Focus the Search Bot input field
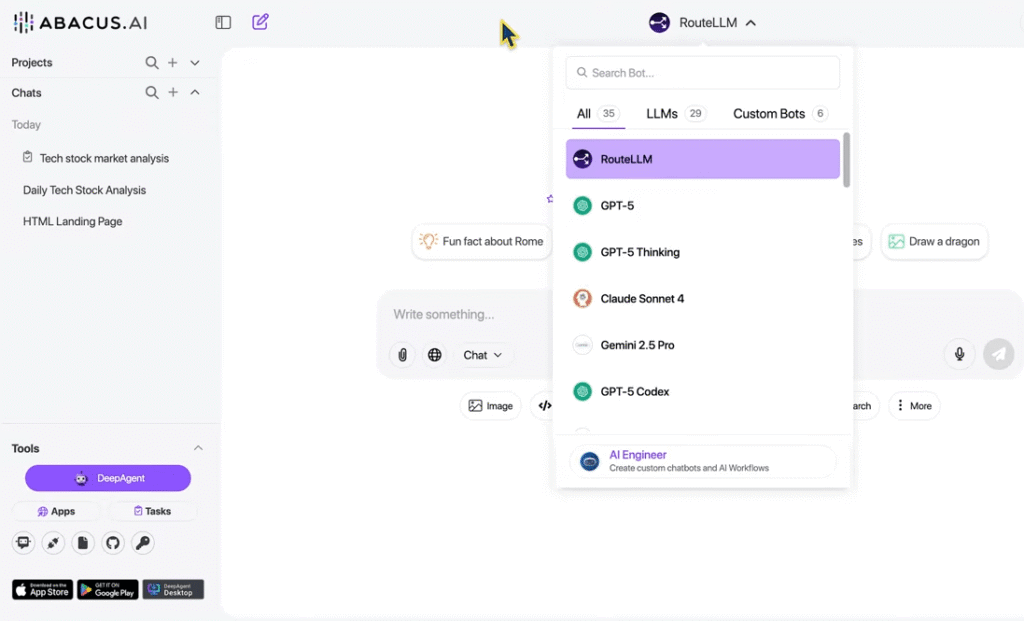This screenshot has width=1024, height=621. 703,72
